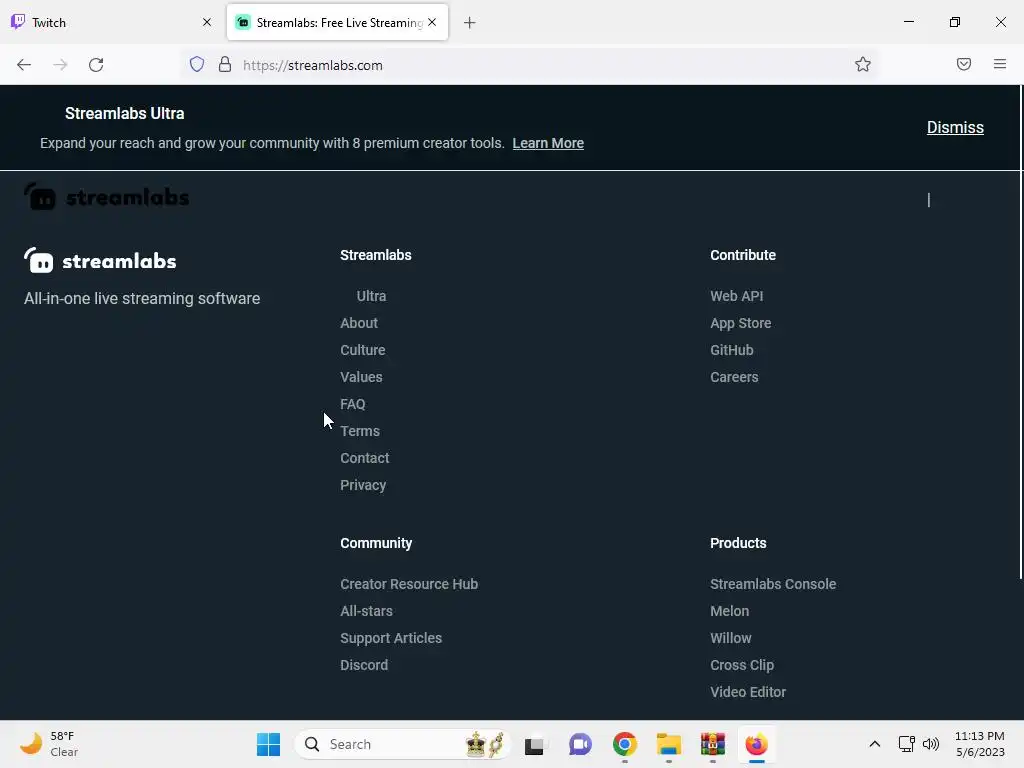Open the shield tracking protection icon
Screen dimensions: 1024x768
tap(197, 64)
